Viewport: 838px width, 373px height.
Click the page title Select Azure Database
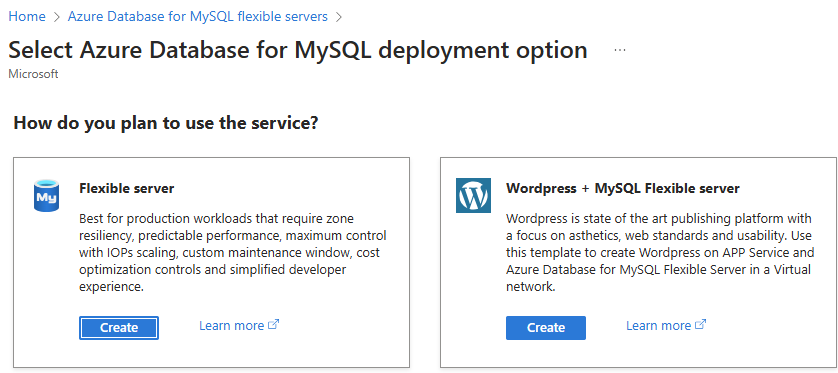[298, 50]
